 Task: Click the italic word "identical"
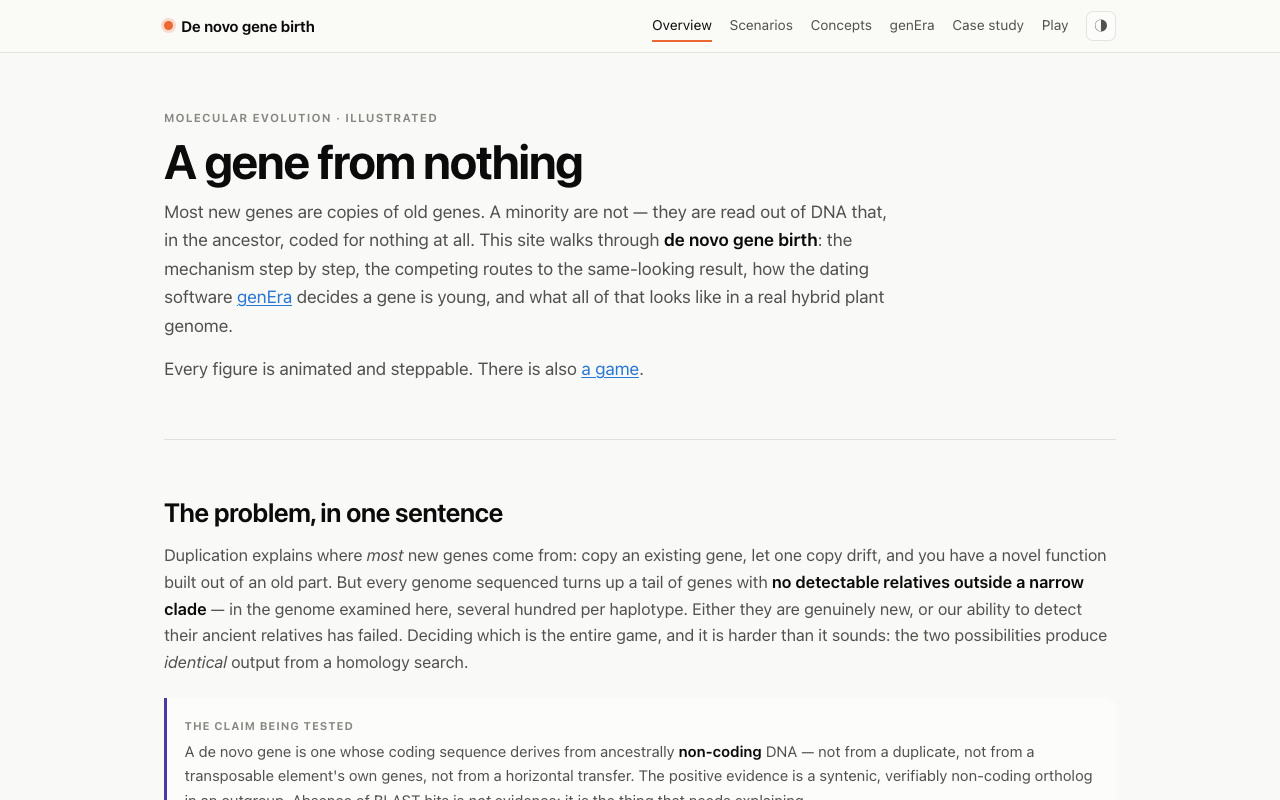195,662
